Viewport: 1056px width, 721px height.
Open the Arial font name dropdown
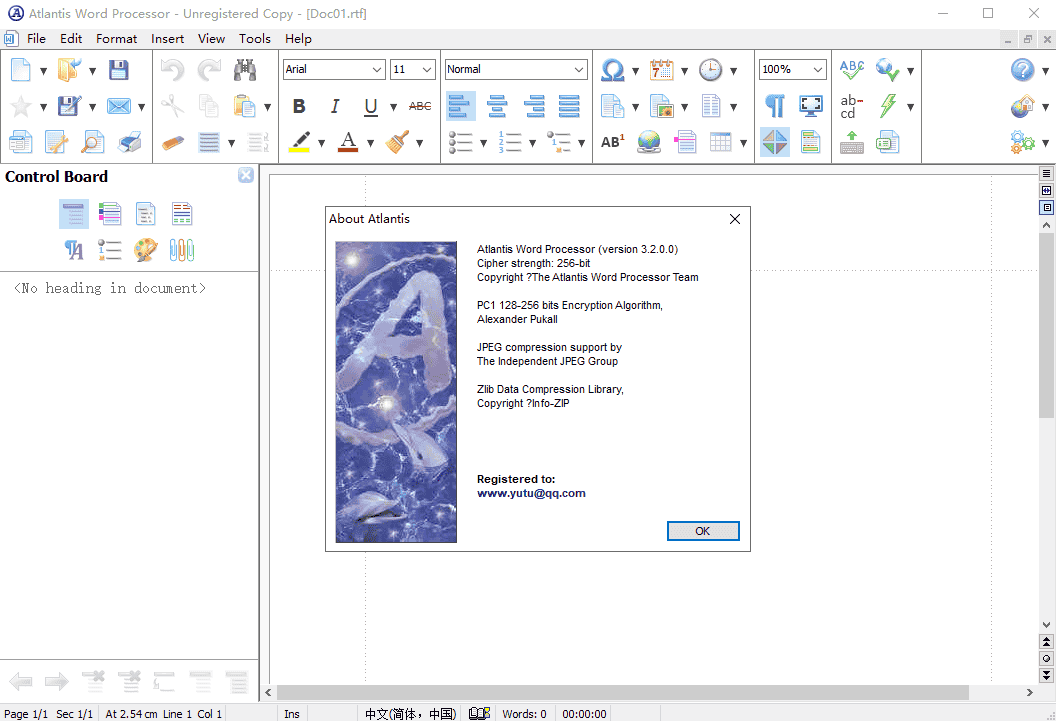tap(376, 69)
